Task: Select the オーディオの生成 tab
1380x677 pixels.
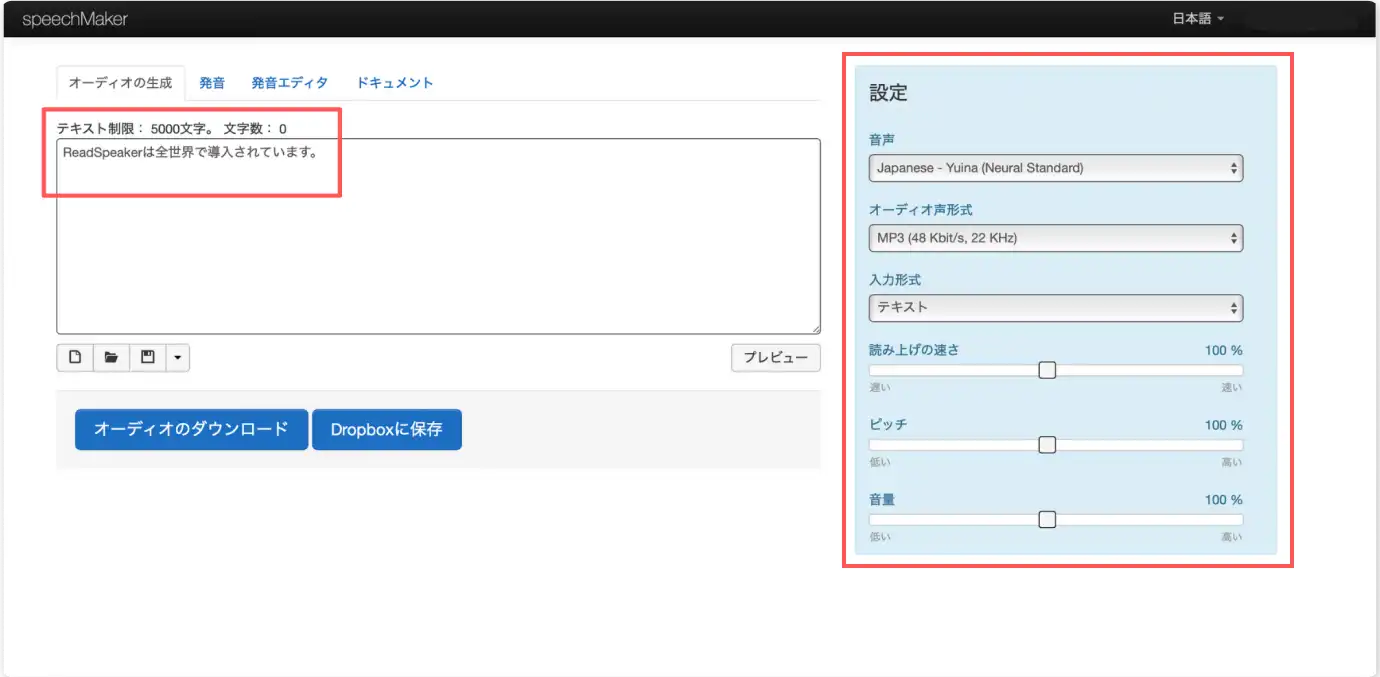Action: coord(120,83)
